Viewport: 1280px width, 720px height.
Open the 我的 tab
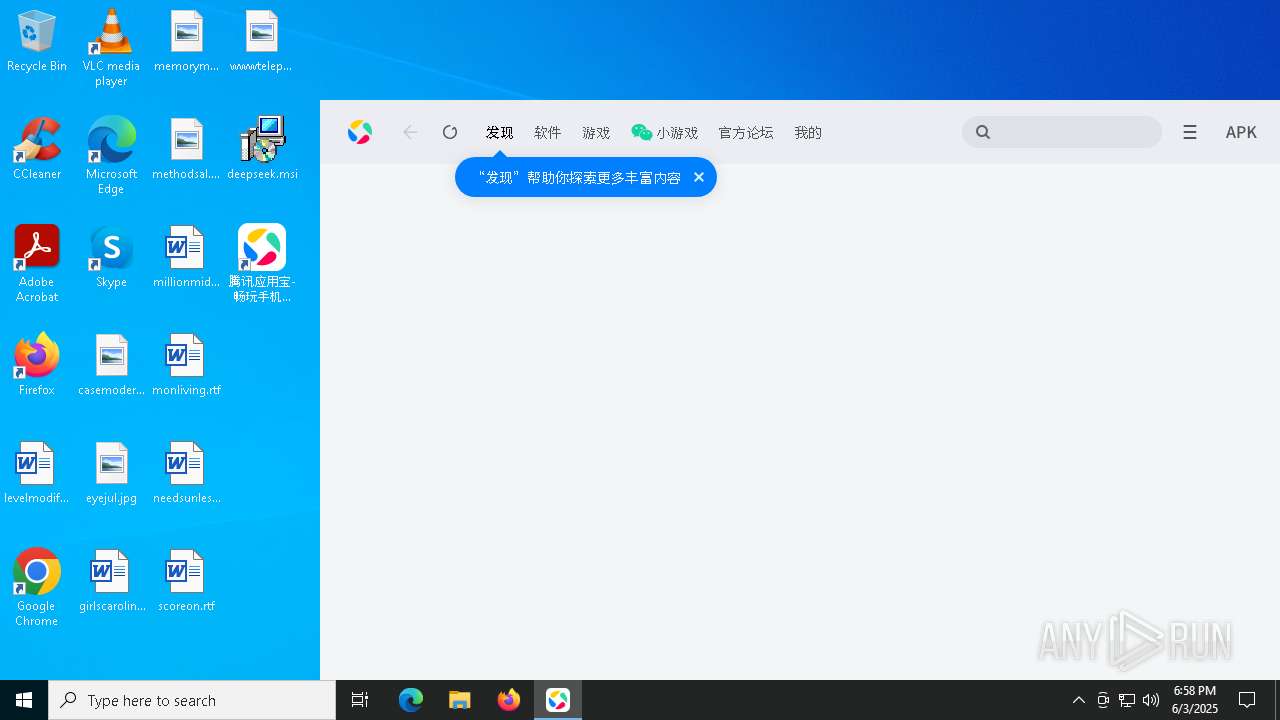click(808, 132)
